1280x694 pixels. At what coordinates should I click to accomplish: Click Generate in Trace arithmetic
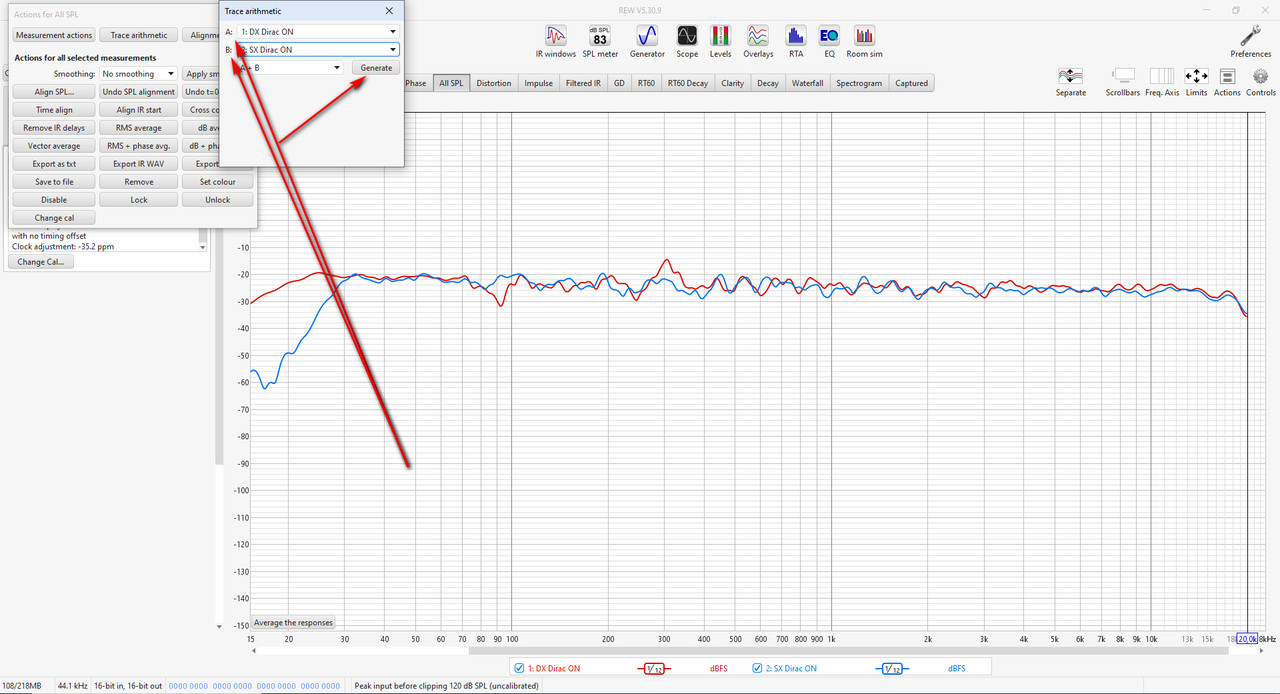tap(377, 67)
